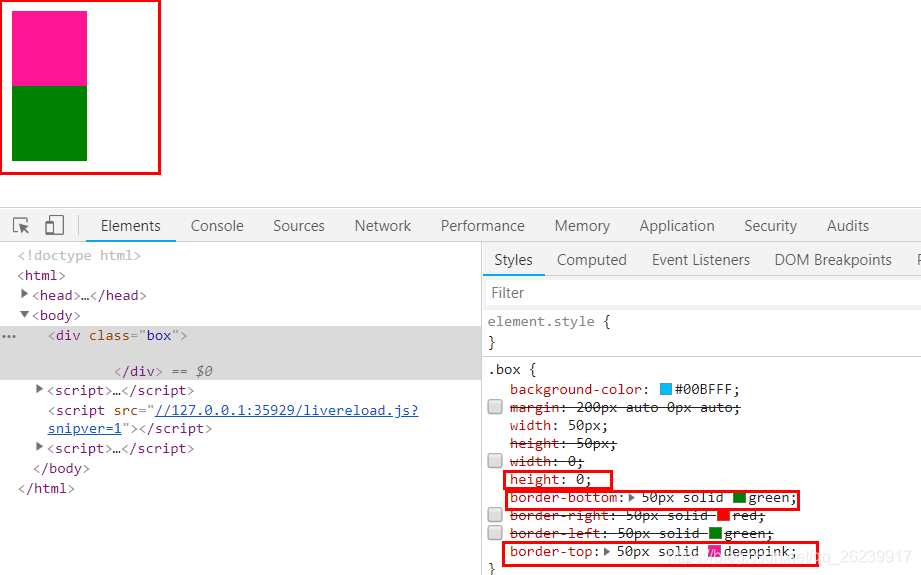Open the Console tab
The image size is (921, 575).
coord(217,226)
